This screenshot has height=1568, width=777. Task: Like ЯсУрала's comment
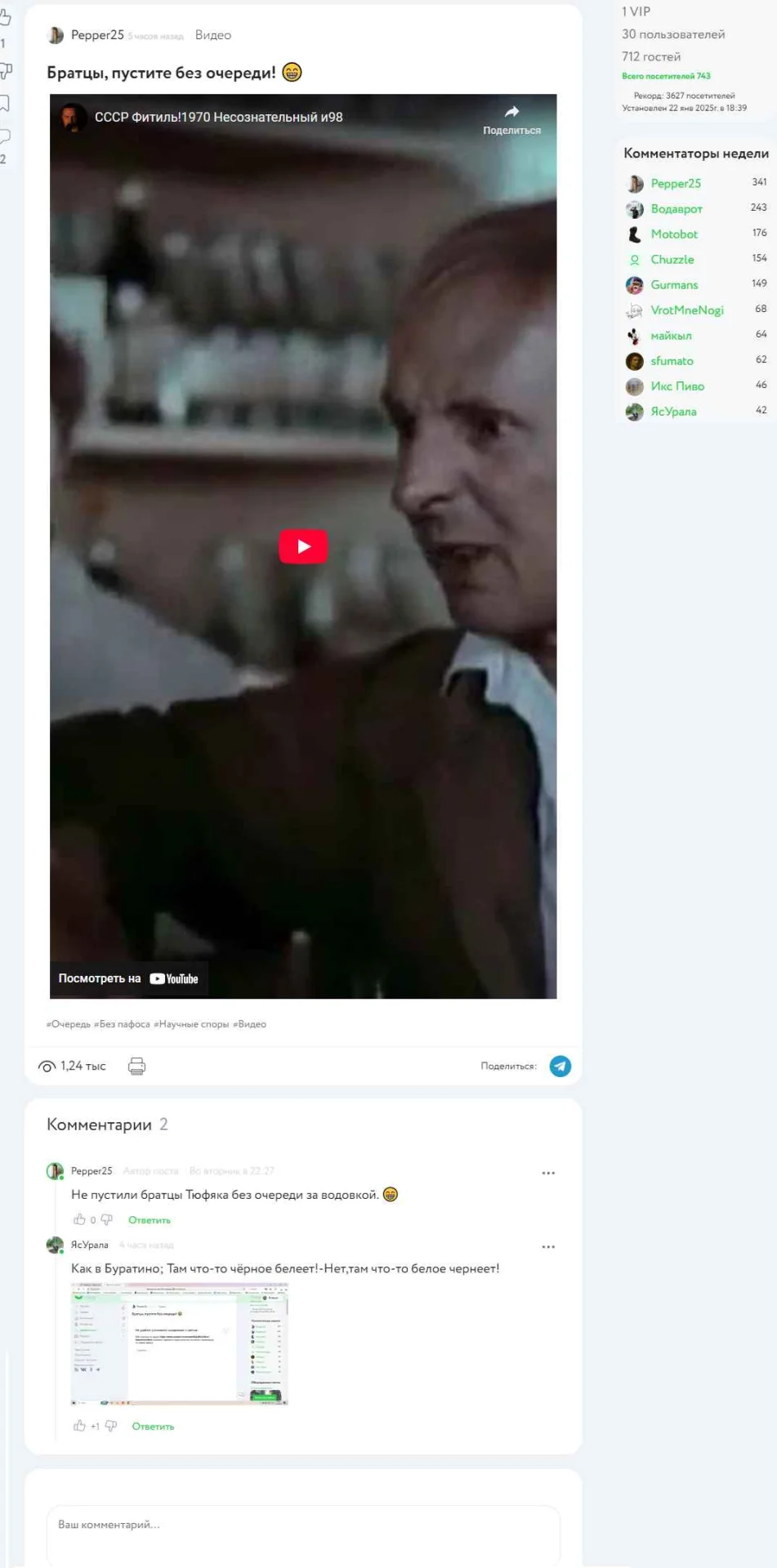(x=79, y=1426)
